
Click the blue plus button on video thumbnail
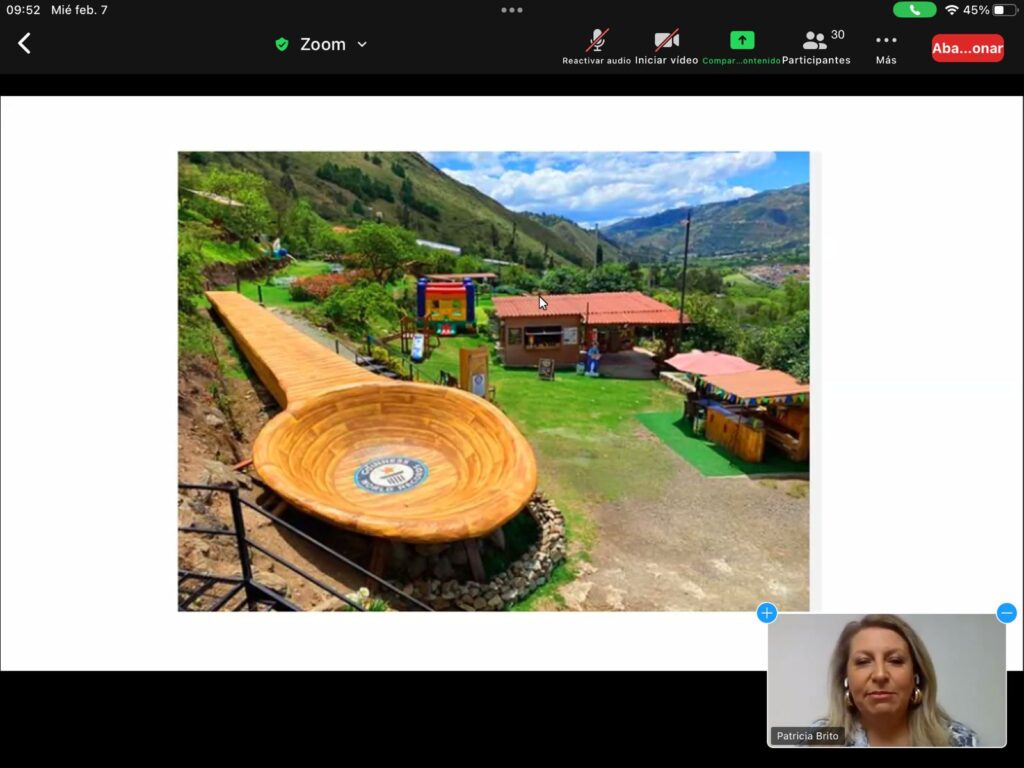(x=767, y=613)
